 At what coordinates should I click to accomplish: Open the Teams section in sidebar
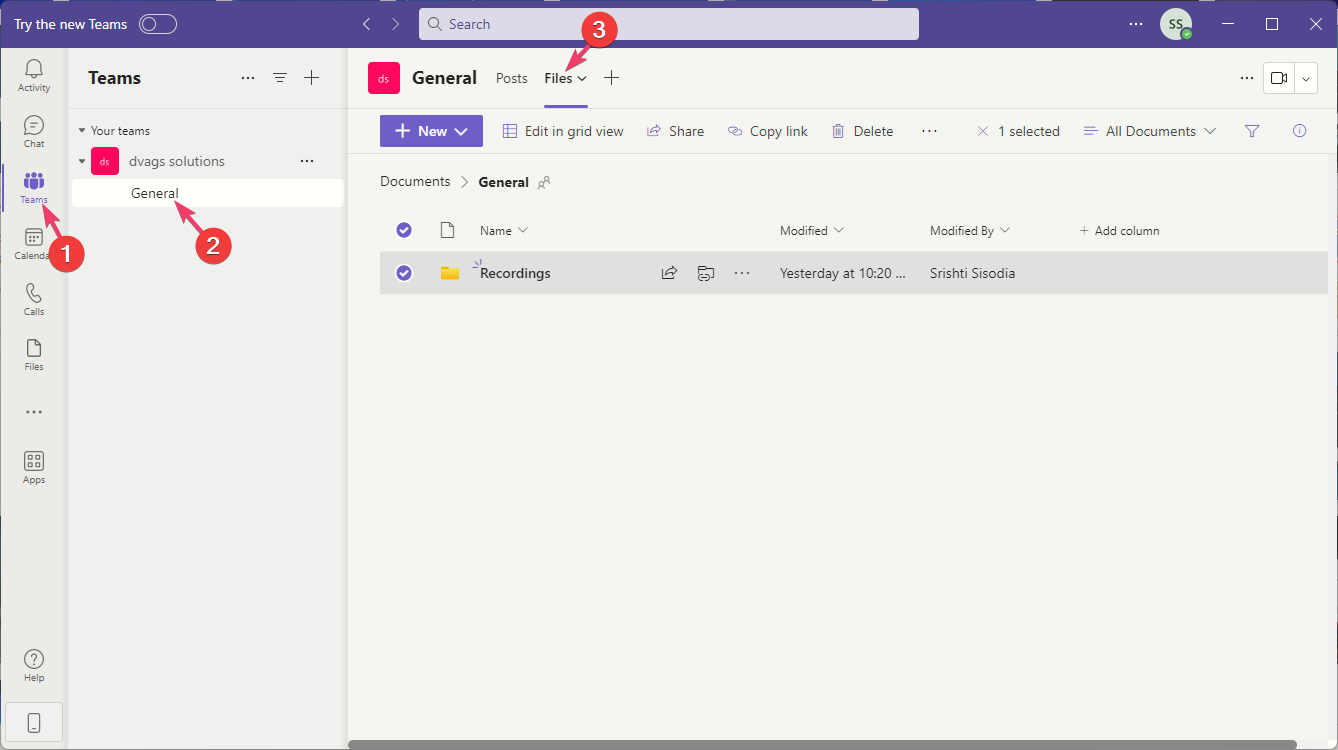point(34,187)
